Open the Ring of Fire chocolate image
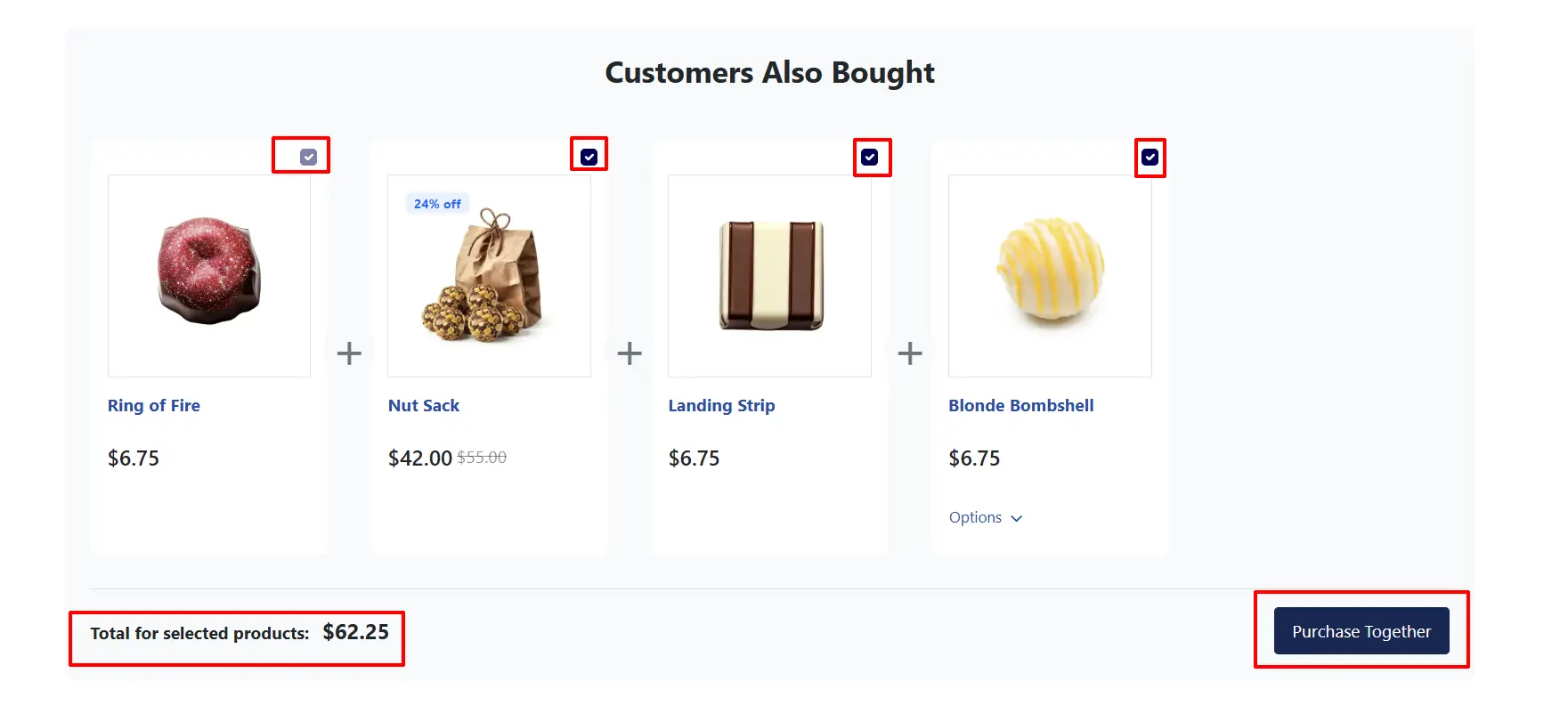 click(209, 276)
